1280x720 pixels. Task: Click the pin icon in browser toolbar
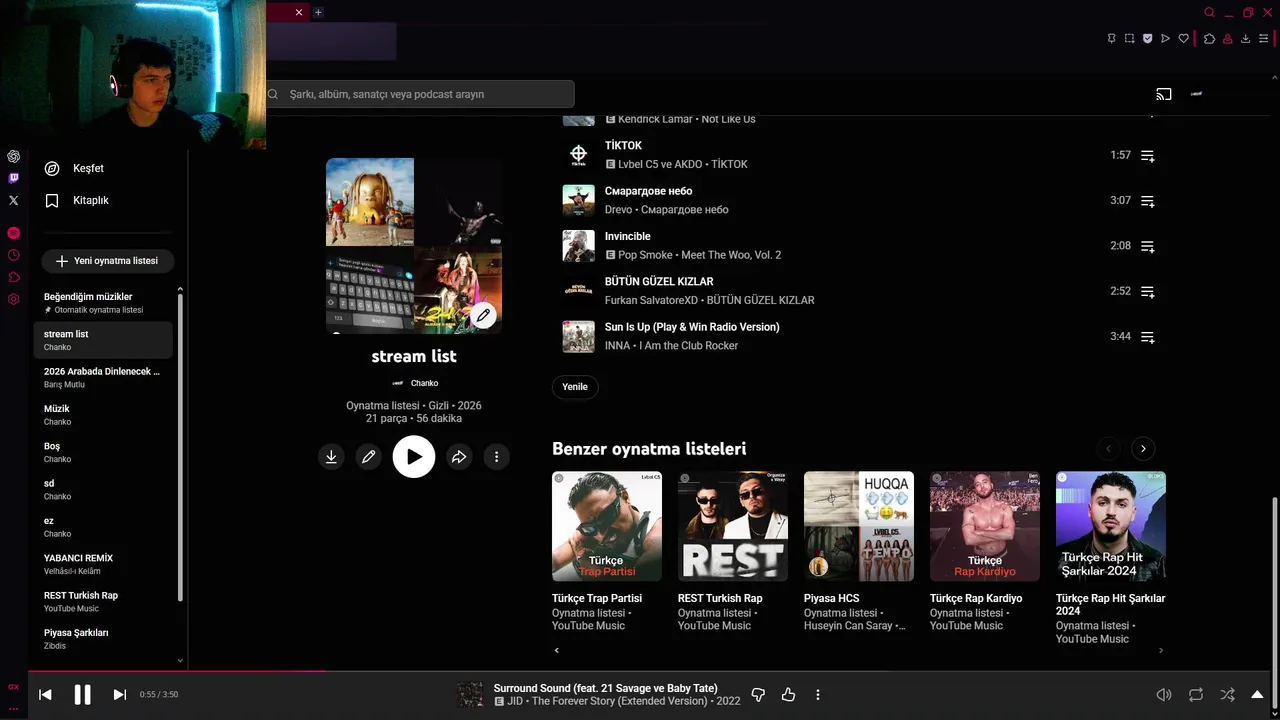click(1111, 39)
